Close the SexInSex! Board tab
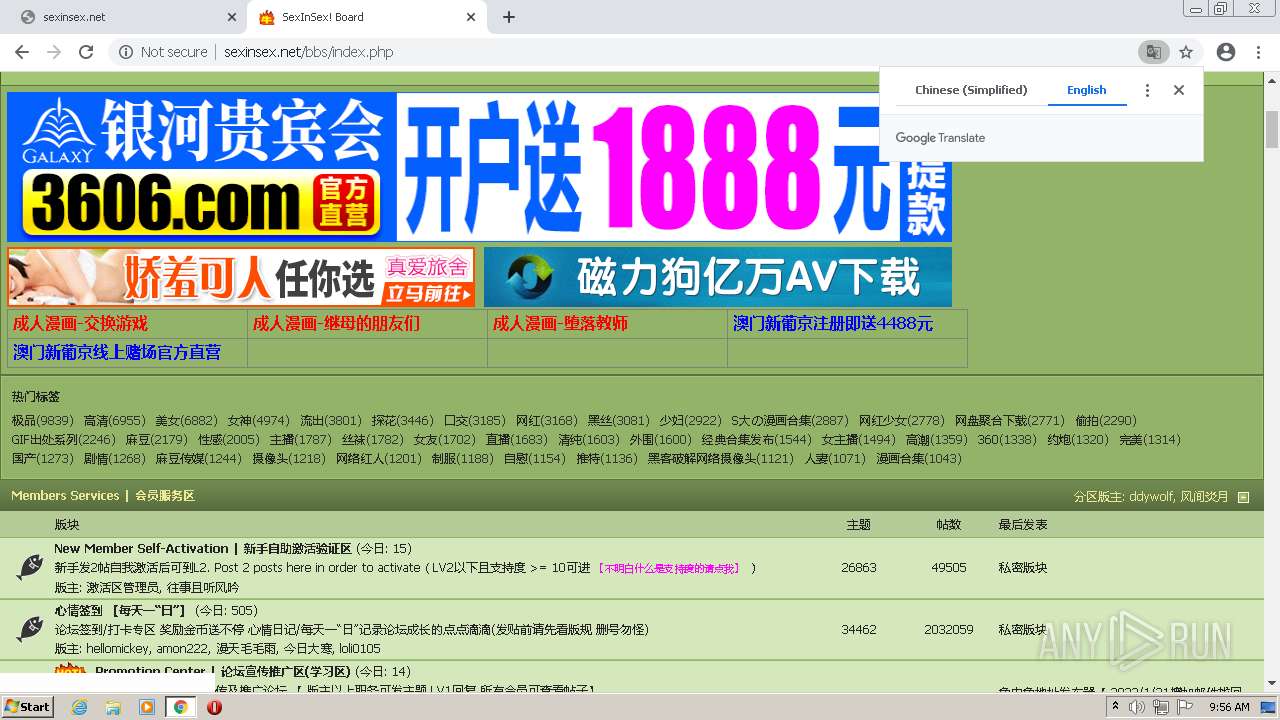 click(471, 17)
